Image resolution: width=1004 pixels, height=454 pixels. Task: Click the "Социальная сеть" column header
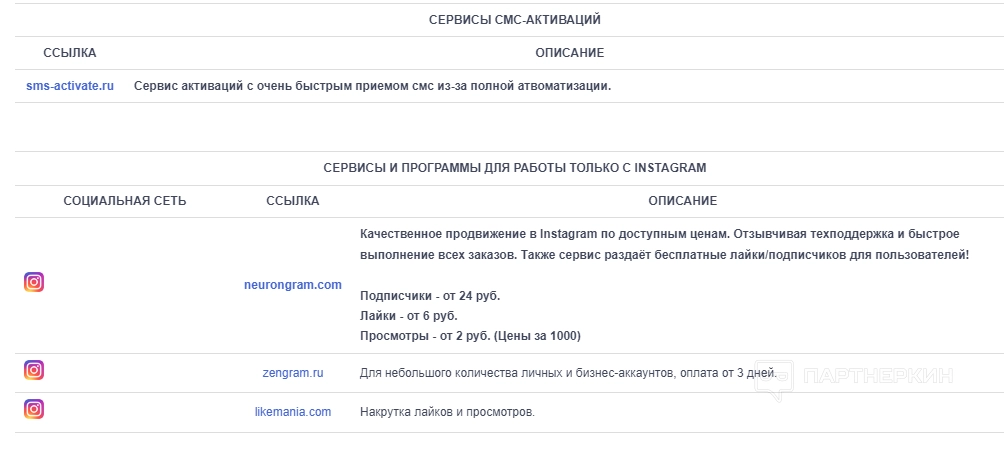coord(125,201)
